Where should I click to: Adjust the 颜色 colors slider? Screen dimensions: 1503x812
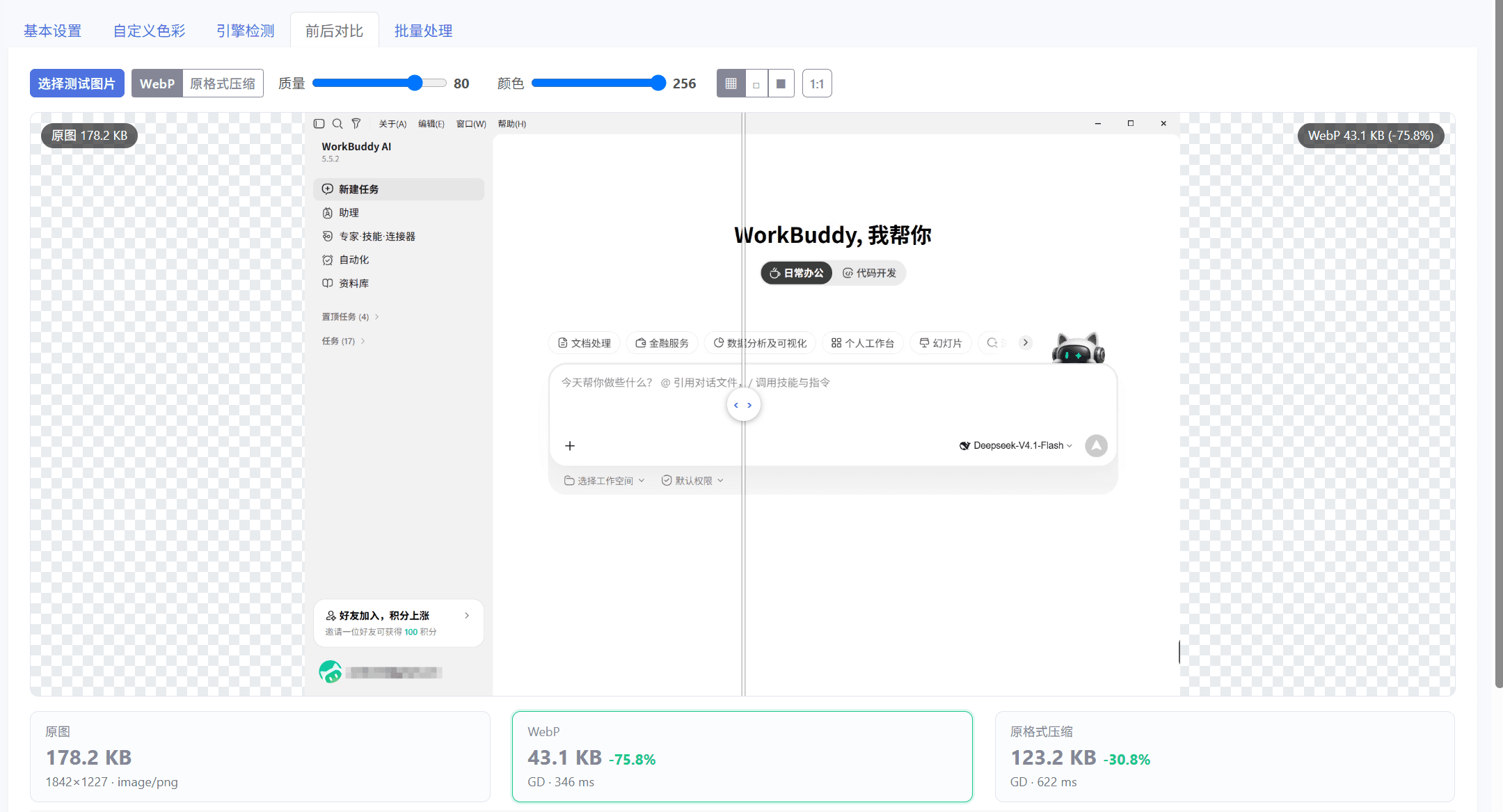599,83
